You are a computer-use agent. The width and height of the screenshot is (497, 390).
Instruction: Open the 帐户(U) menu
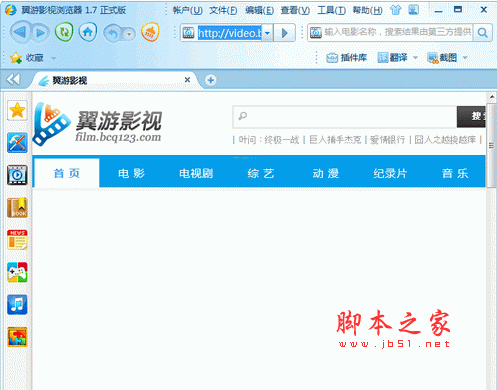pyautogui.click(x=187, y=11)
